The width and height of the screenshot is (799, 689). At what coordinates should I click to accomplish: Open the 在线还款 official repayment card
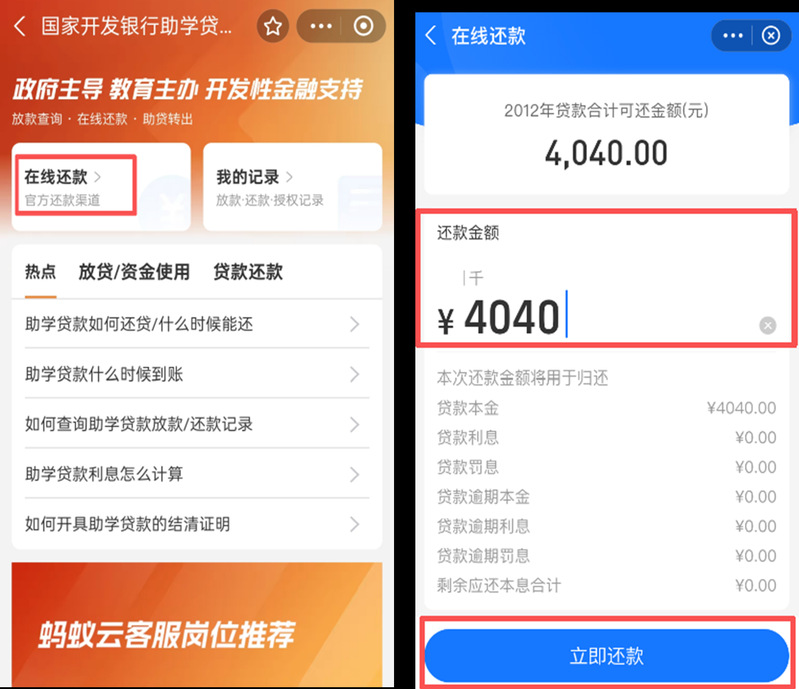[x=101, y=187]
